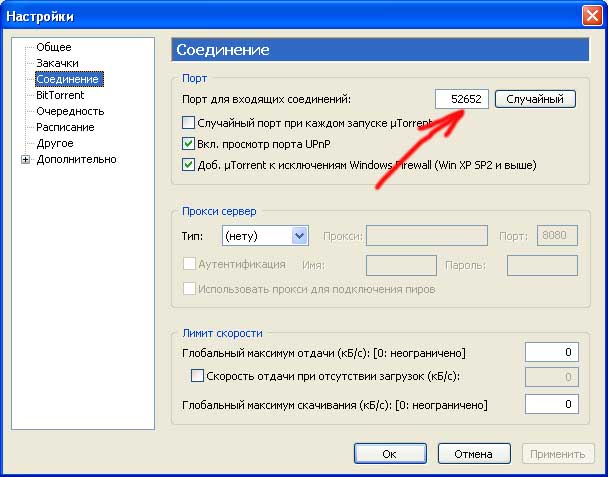The width and height of the screenshot is (608, 477).
Task: Toggle UPnP port mapping checkbox
Action: coord(188,144)
